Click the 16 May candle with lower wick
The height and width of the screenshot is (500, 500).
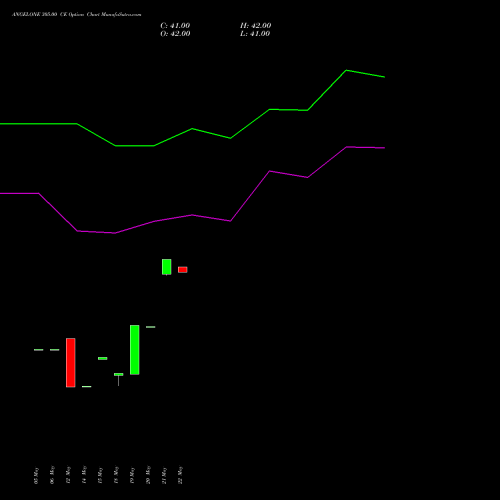point(119,375)
